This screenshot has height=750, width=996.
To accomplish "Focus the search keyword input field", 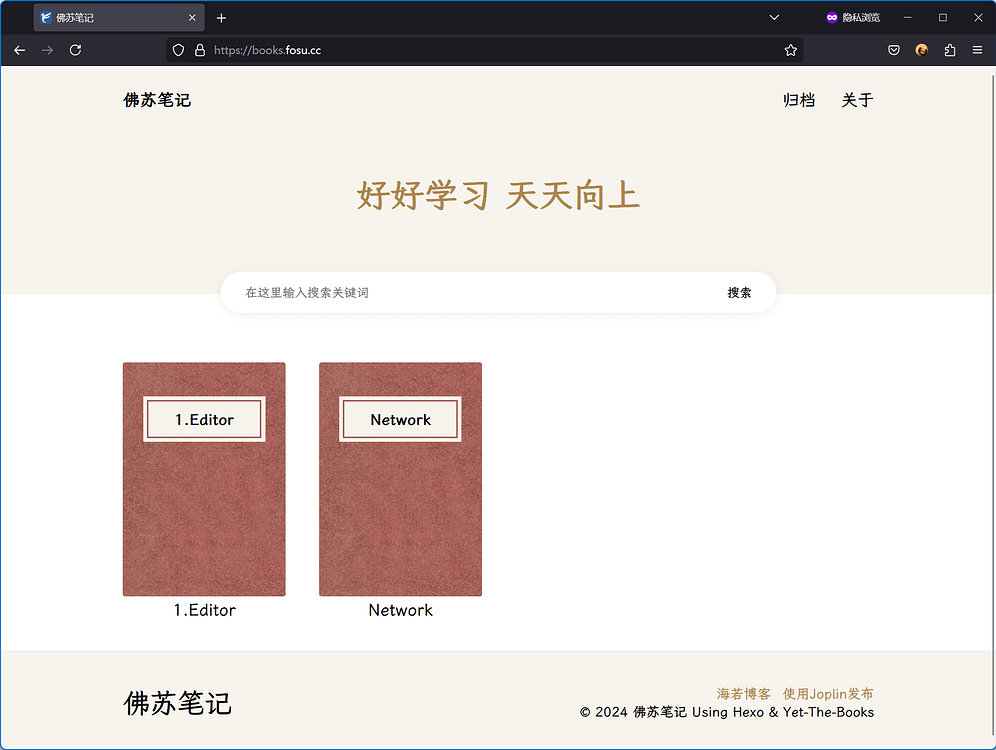I will pos(470,293).
